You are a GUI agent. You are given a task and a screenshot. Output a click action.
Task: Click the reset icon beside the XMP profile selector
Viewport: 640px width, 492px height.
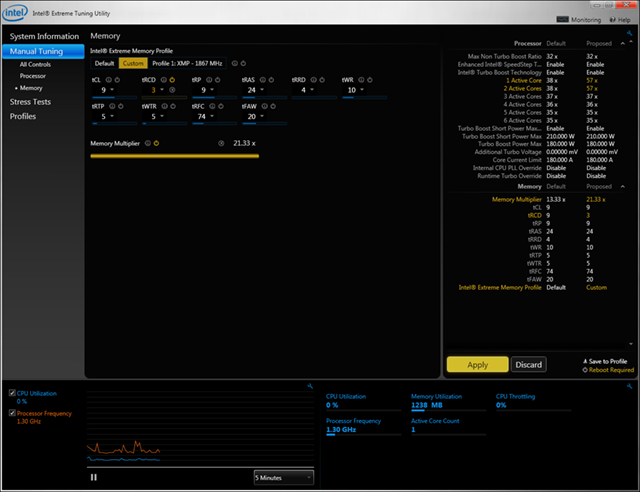[x=243, y=63]
